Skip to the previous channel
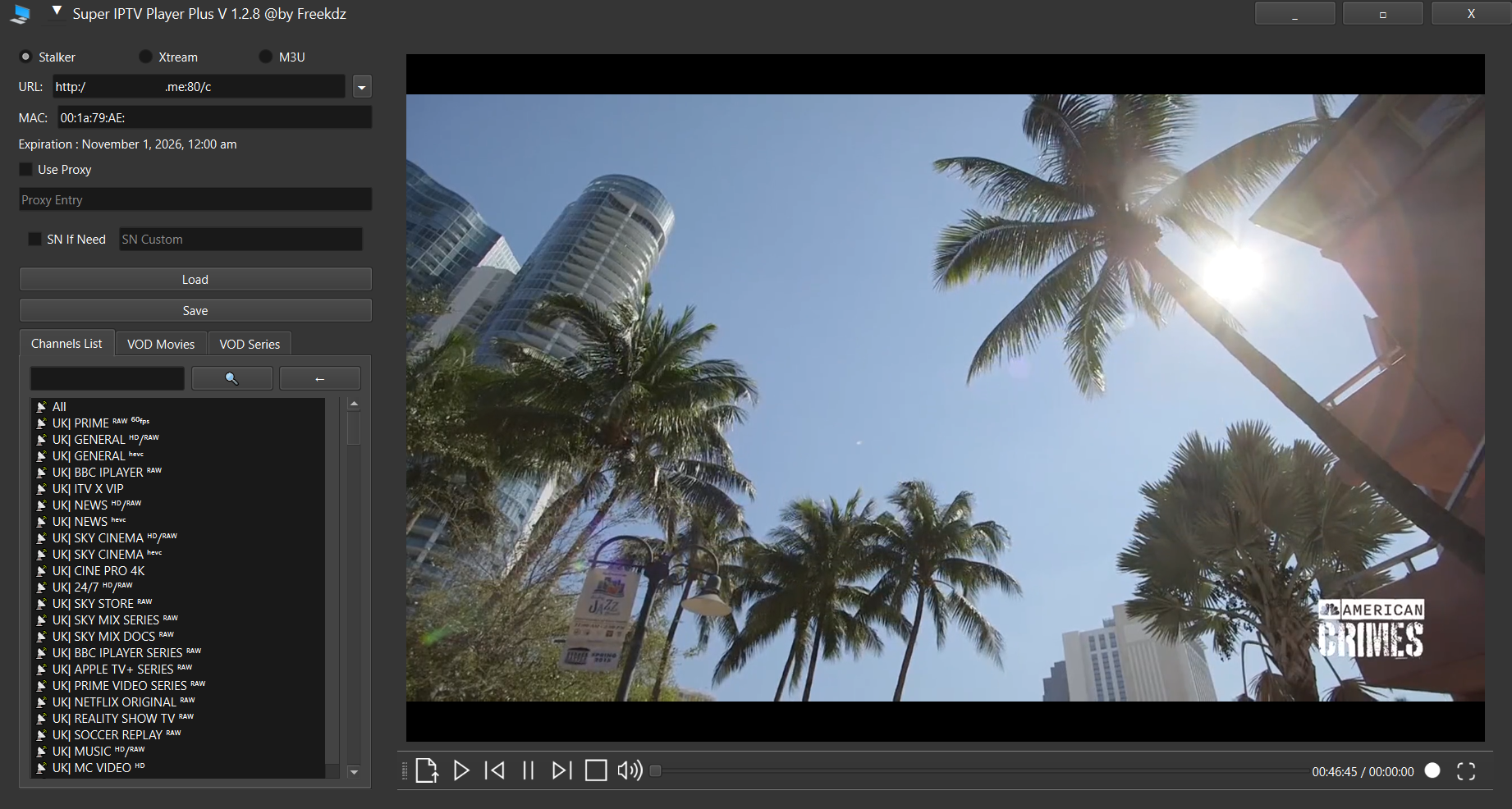This screenshot has height=809, width=1512. (x=495, y=770)
